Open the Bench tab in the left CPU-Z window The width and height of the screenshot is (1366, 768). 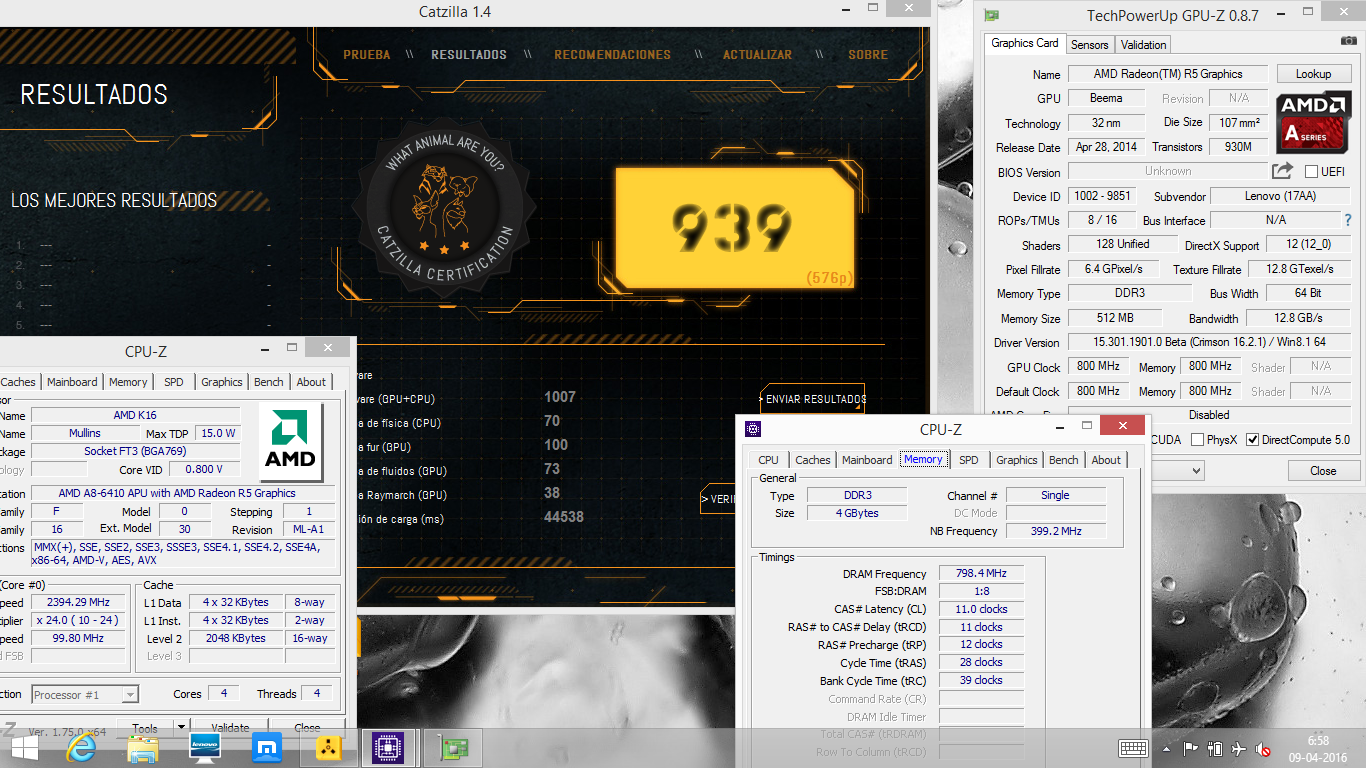coord(269,382)
